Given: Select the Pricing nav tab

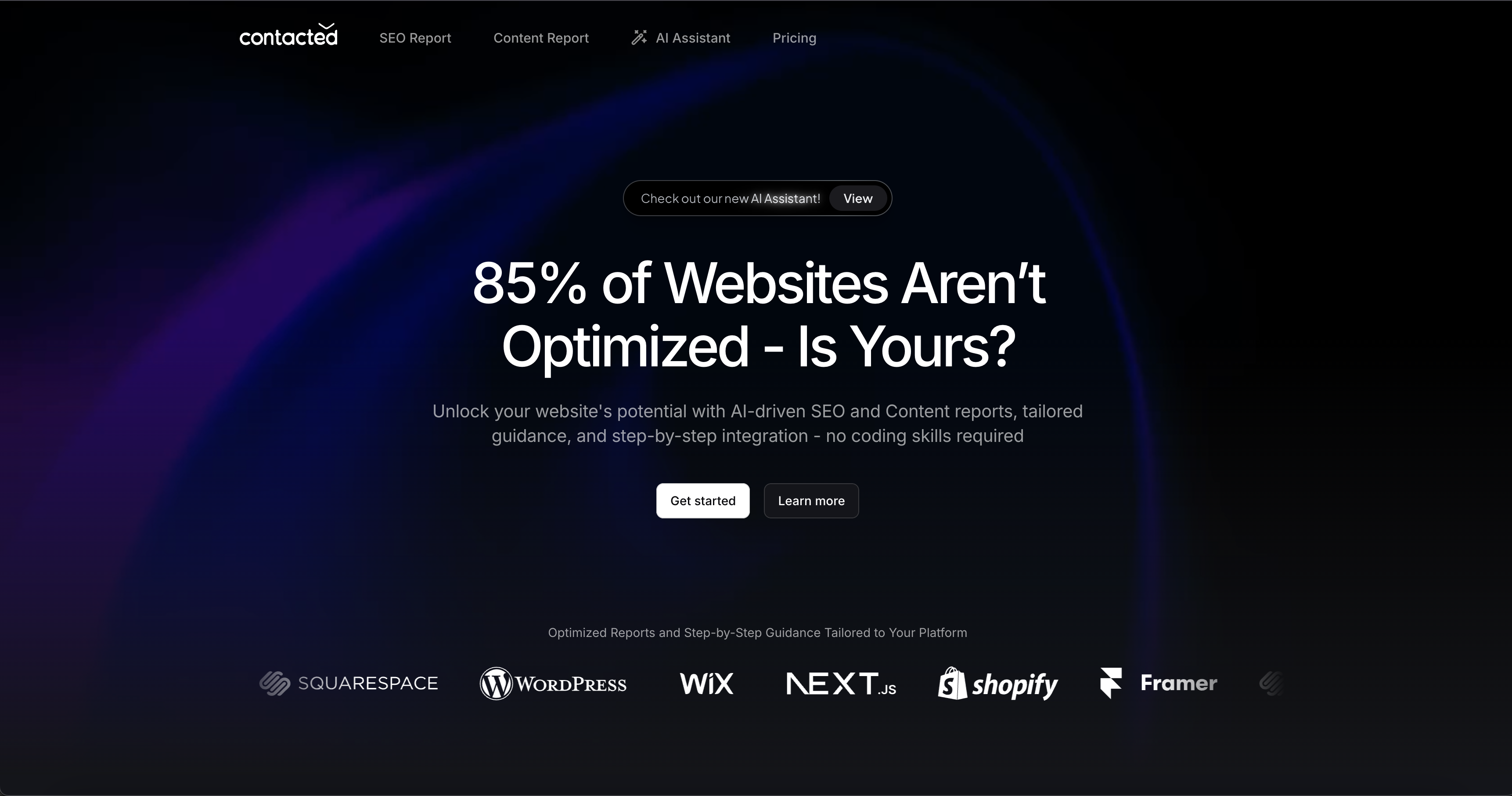Looking at the screenshot, I should pyautogui.click(x=794, y=38).
